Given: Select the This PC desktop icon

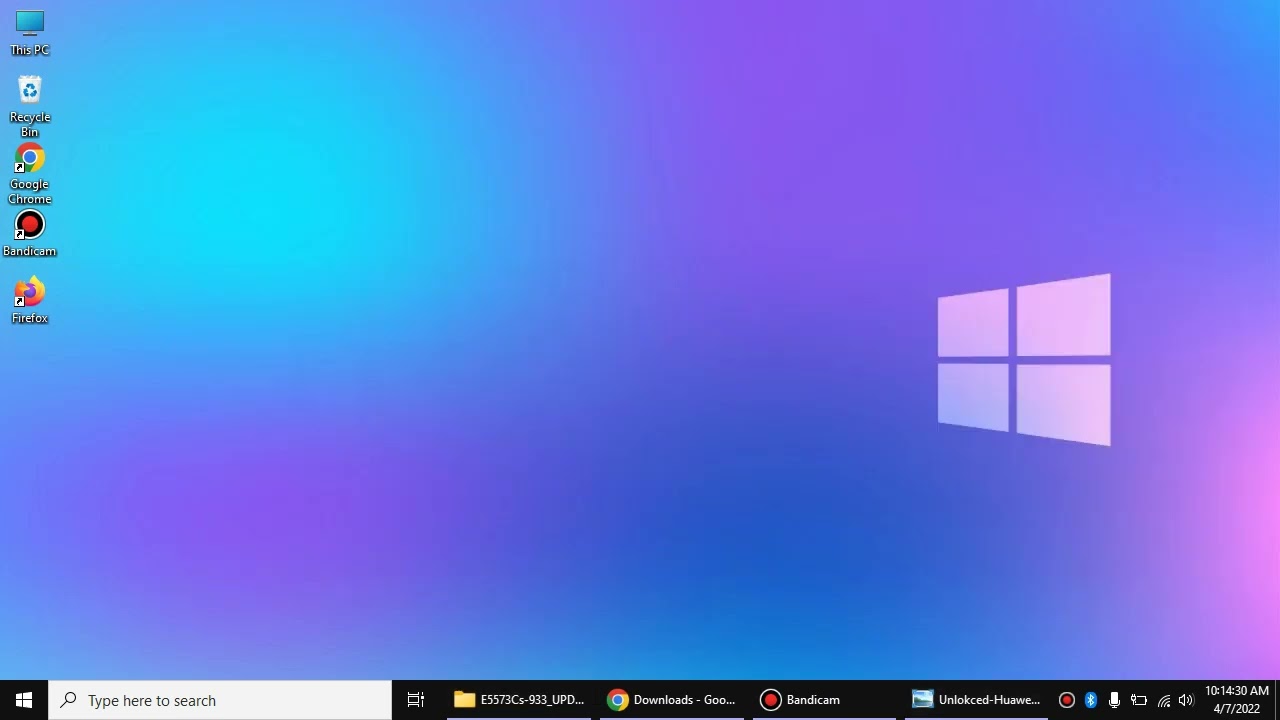Looking at the screenshot, I should (29, 32).
